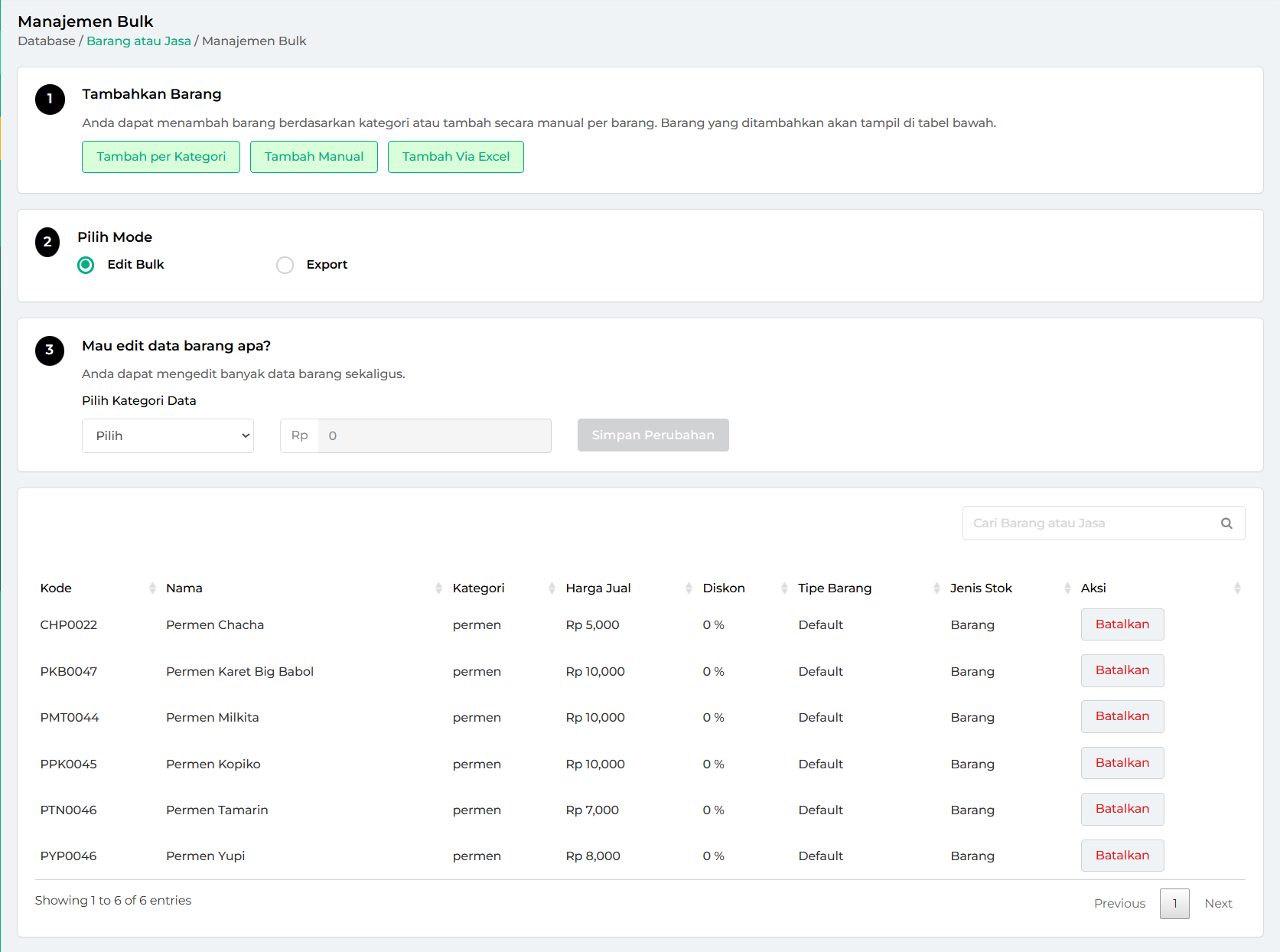Viewport: 1280px width, 952px height.
Task: Cancel the Permen Chacha row with Batalkan
Action: pos(1122,624)
